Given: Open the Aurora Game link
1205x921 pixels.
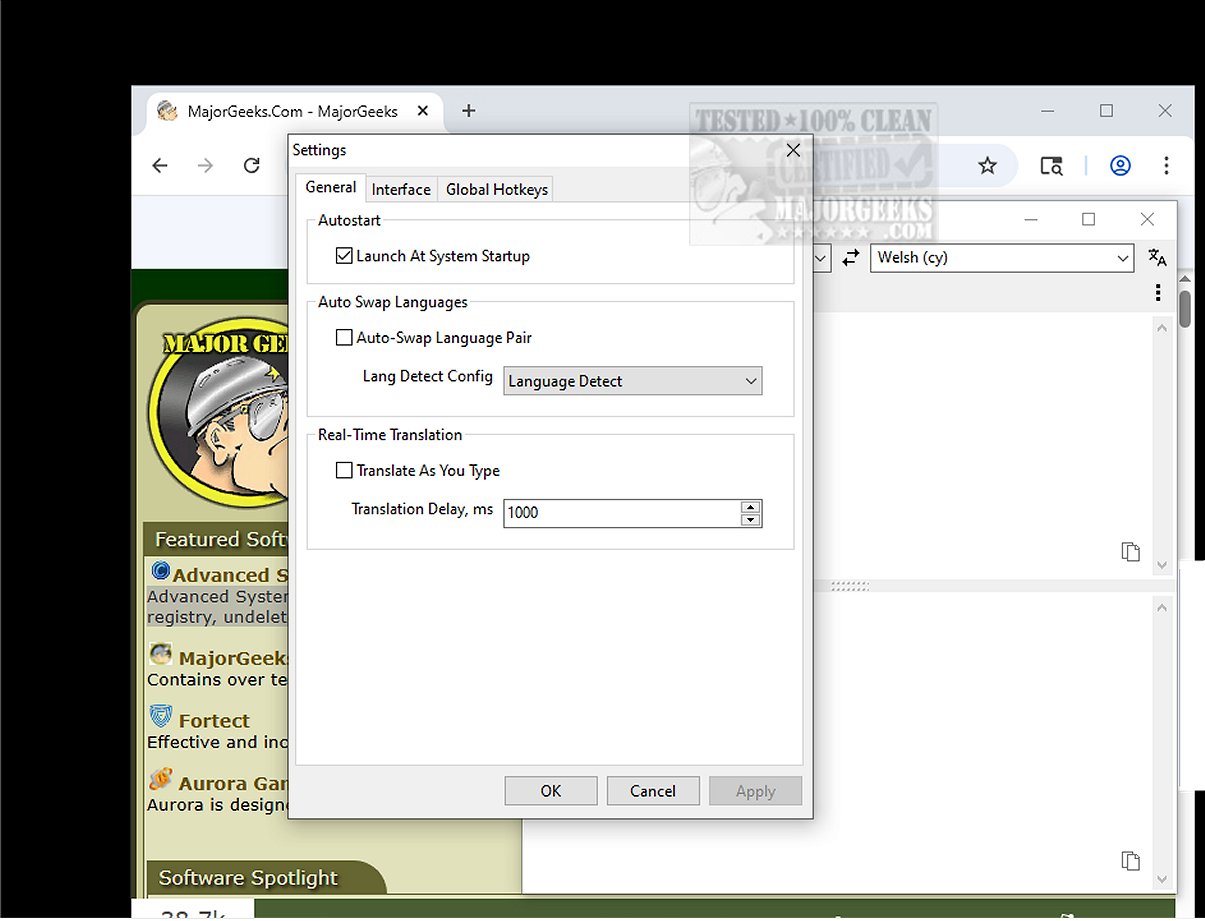Looking at the screenshot, I should tap(233, 783).
